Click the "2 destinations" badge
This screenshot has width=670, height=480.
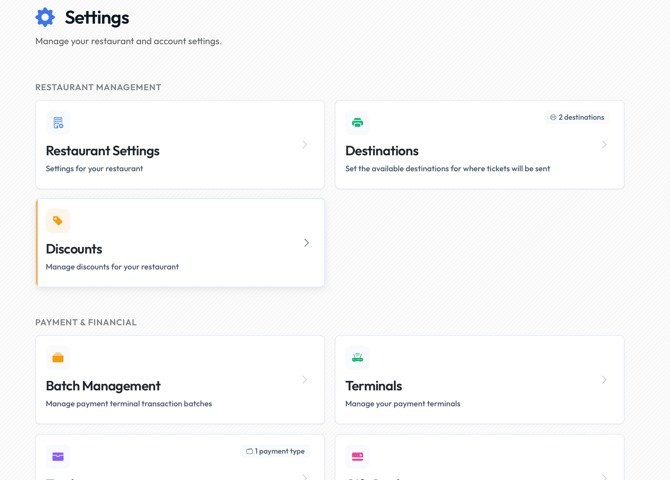tap(577, 117)
